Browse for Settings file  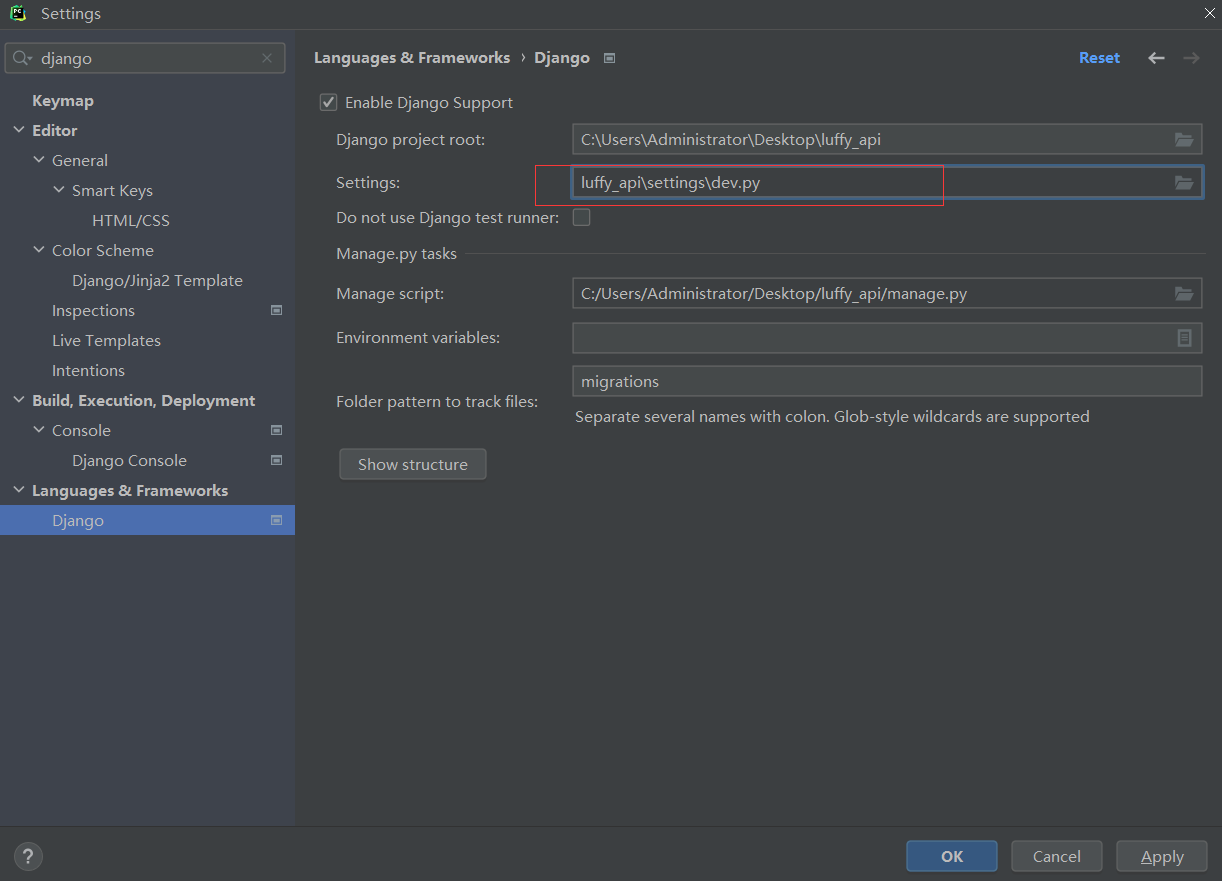1184,183
